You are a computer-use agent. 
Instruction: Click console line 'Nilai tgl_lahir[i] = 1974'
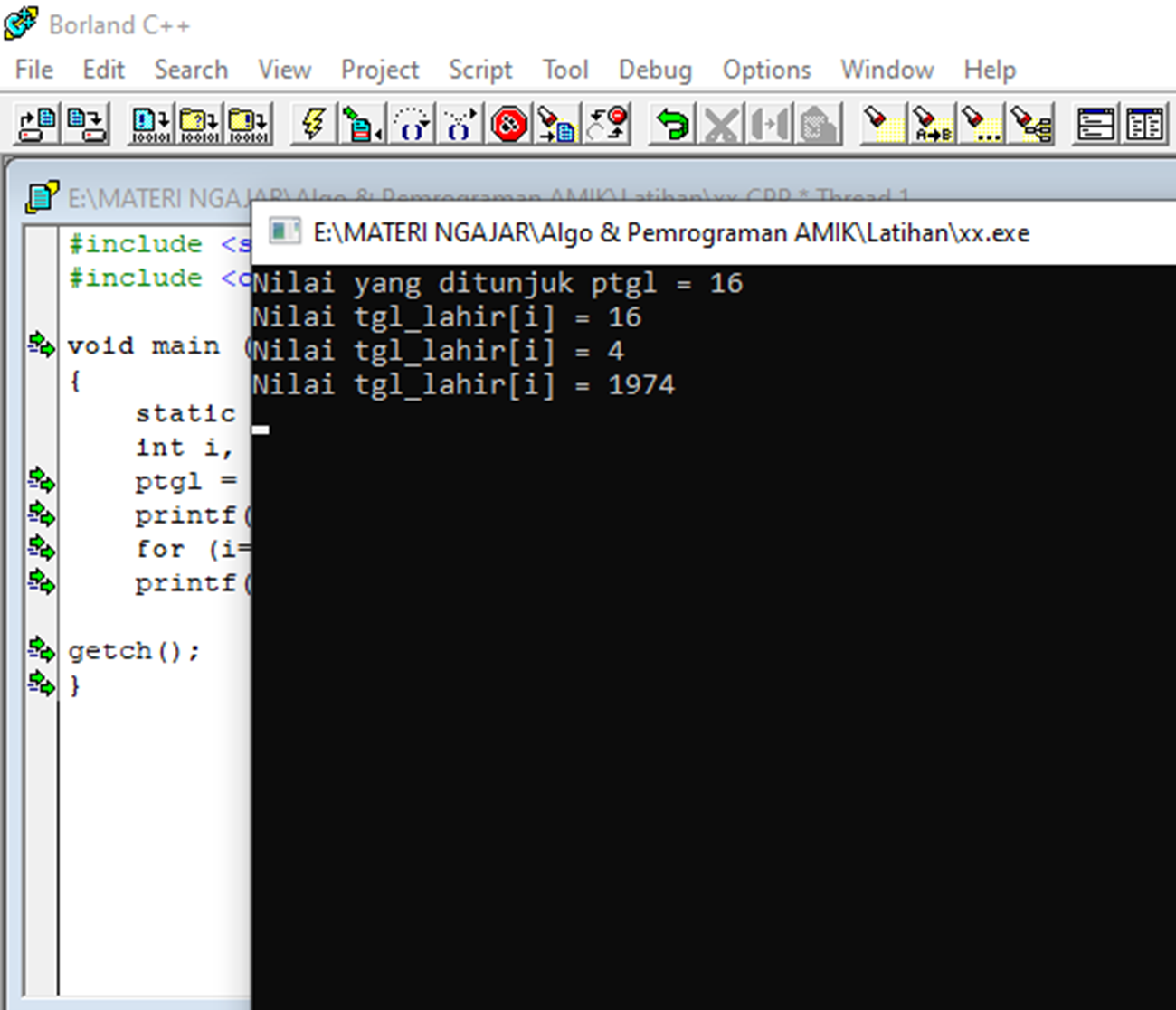pos(463,385)
